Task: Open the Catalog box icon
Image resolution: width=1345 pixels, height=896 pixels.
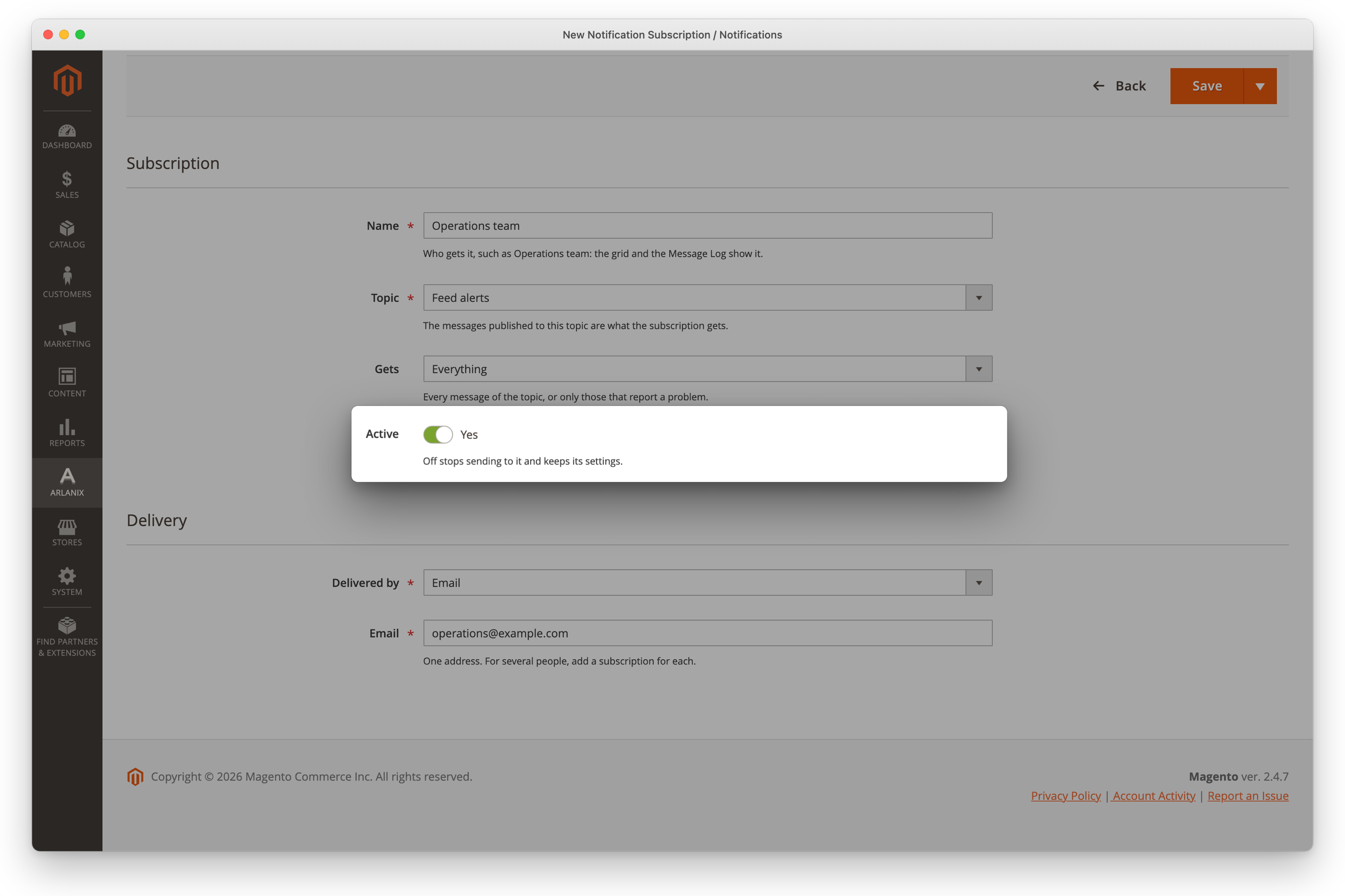Action: coord(67,229)
